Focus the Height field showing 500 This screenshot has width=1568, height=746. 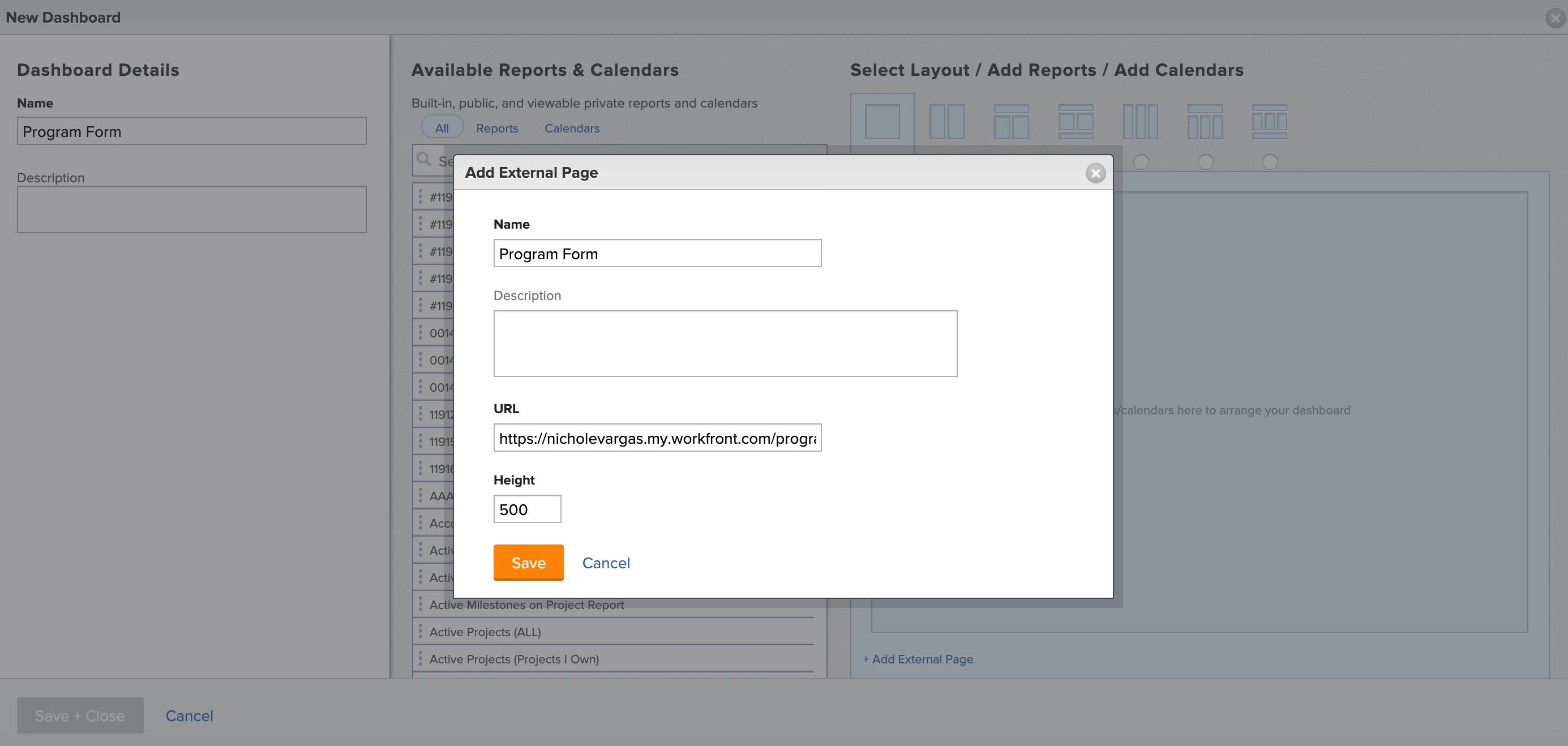click(x=526, y=509)
